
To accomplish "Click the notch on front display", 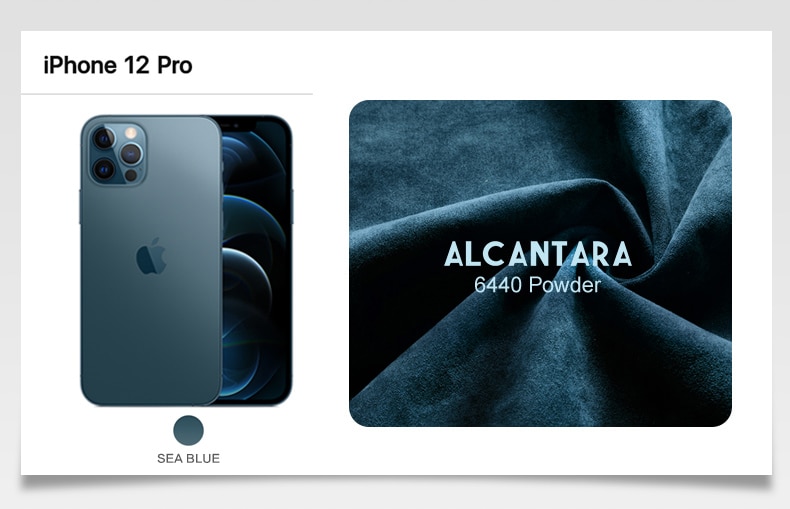I will coord(237,124).
